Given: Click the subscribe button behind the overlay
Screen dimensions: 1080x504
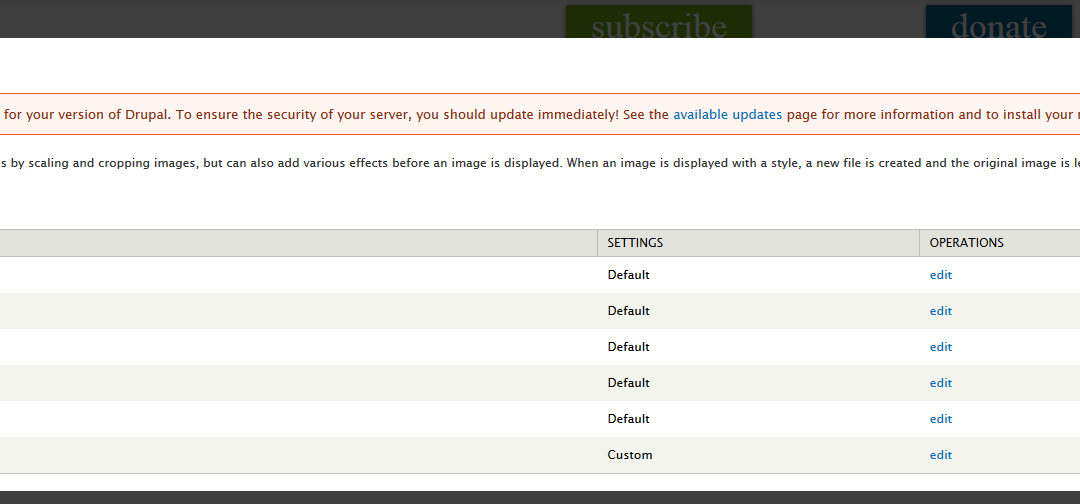Looking at the screenshot, I should (x=658, y=21).
